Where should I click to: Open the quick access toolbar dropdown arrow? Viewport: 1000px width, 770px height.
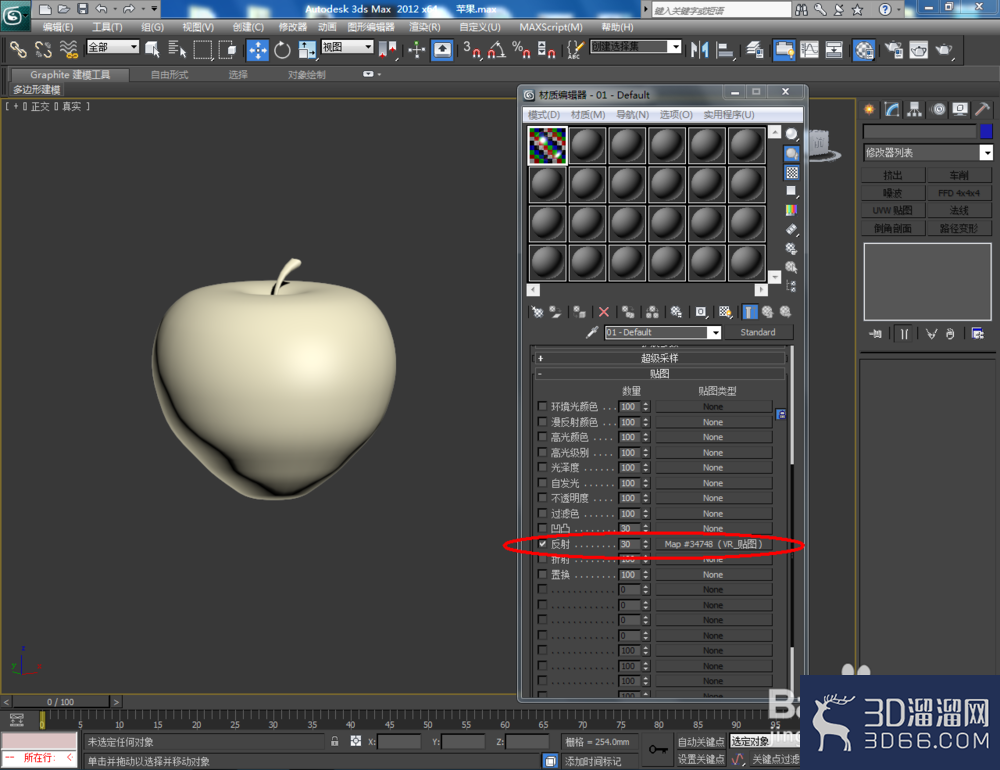point(154,9)
